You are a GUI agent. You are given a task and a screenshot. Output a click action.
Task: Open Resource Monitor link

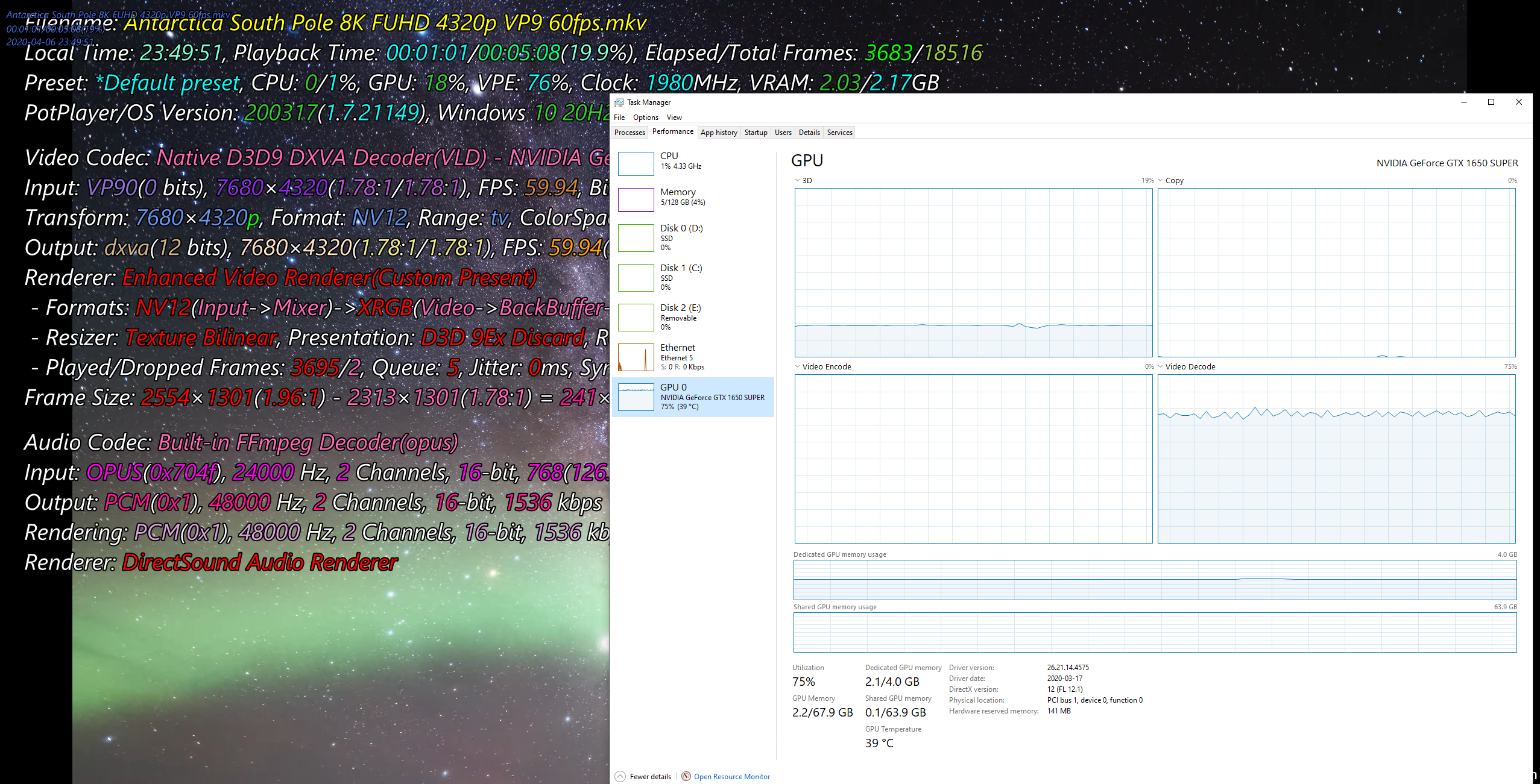(732, 777)
